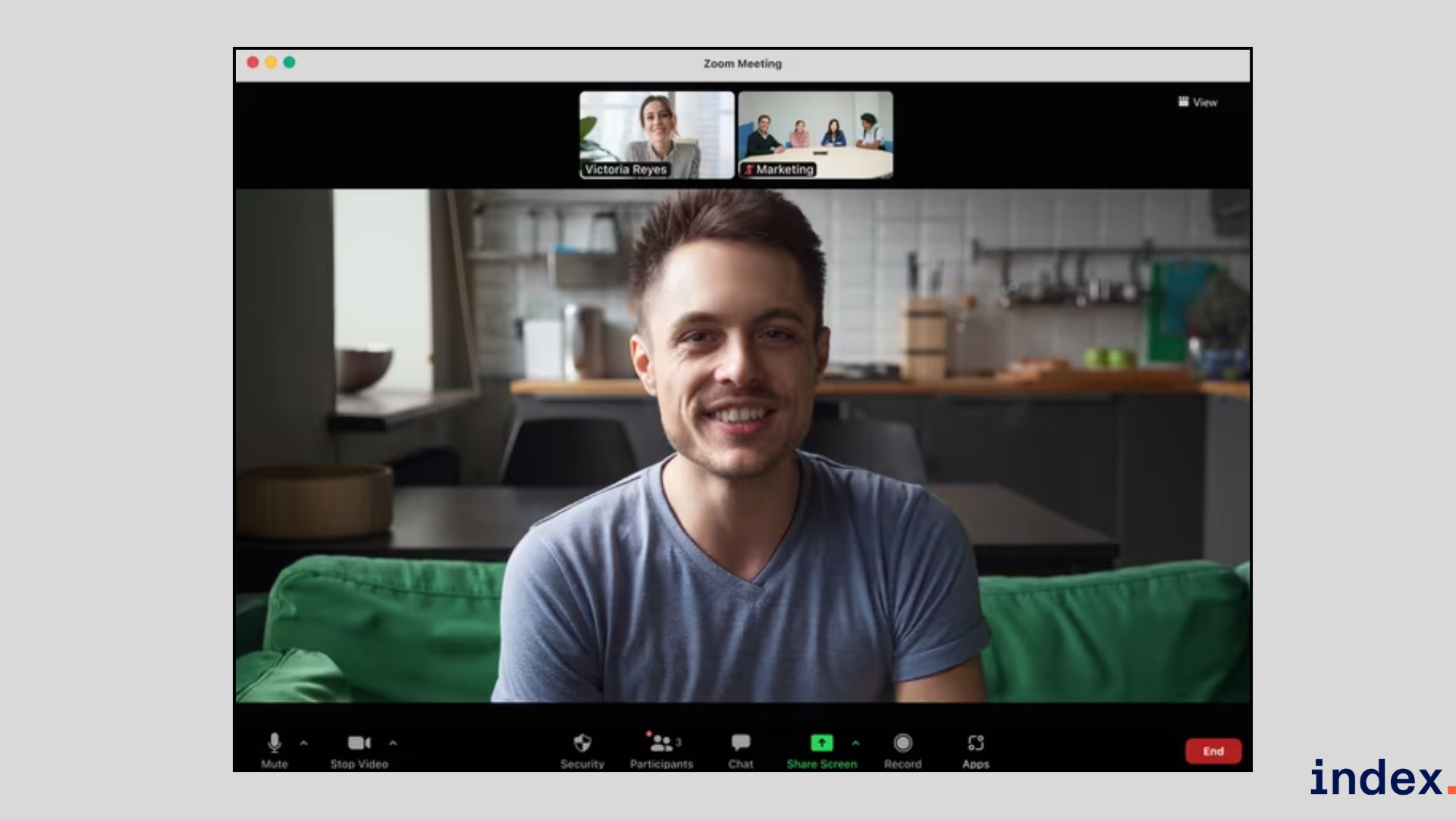Screen dimensions: 1456x819
Task: Stop Video camera toggle
Action: [x=359, y=745]
